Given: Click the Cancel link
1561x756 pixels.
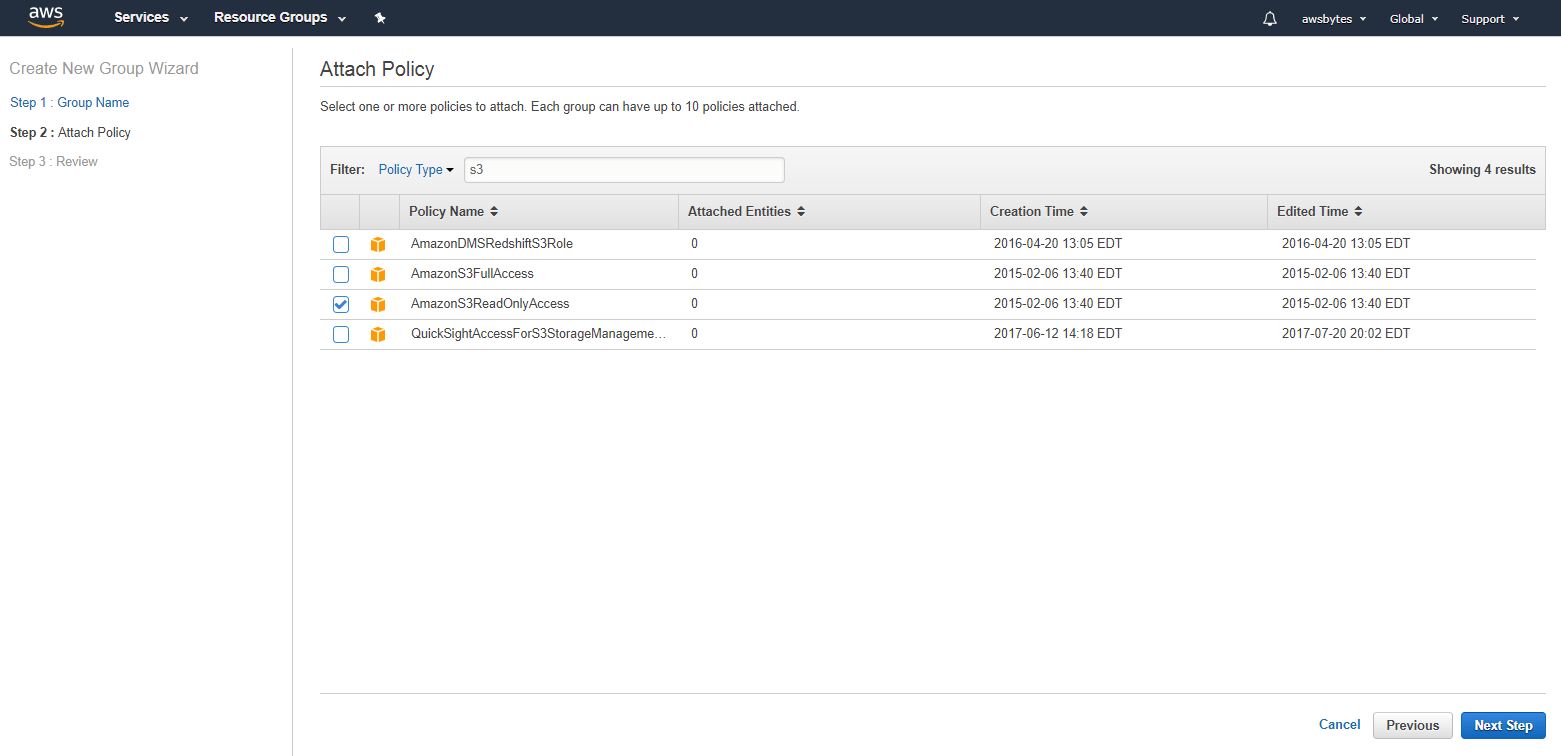Looking at the screenshot, I should pos(1340,725).
